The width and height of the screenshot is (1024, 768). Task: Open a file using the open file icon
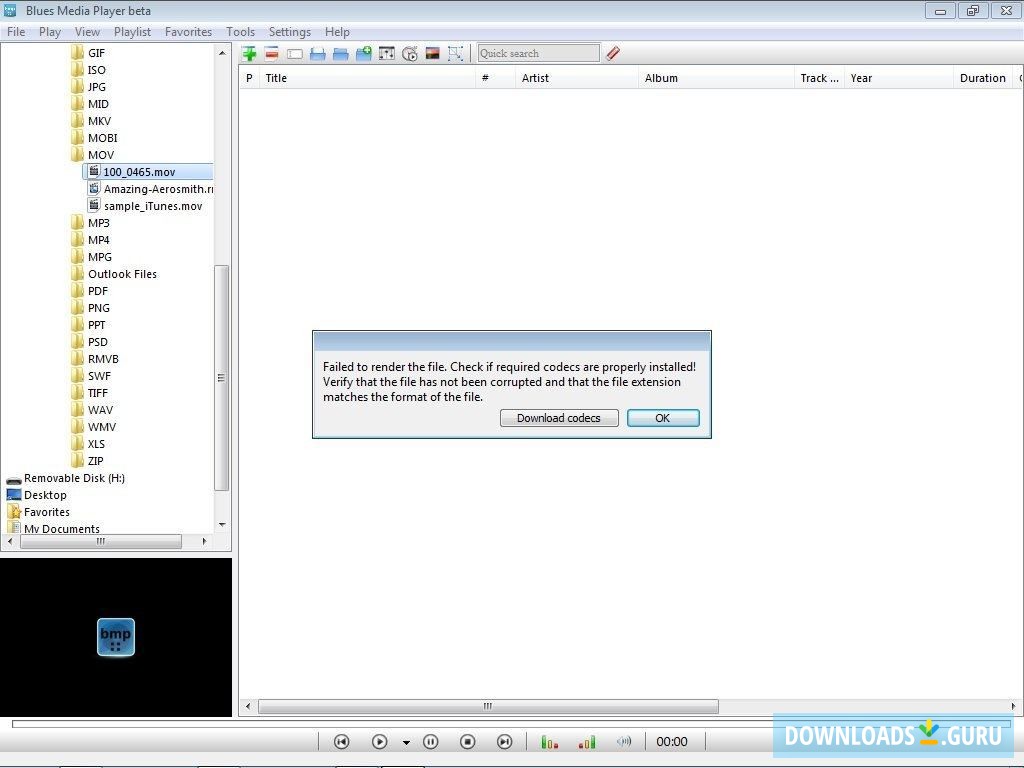pyautogui.click(x=318, y=53)
